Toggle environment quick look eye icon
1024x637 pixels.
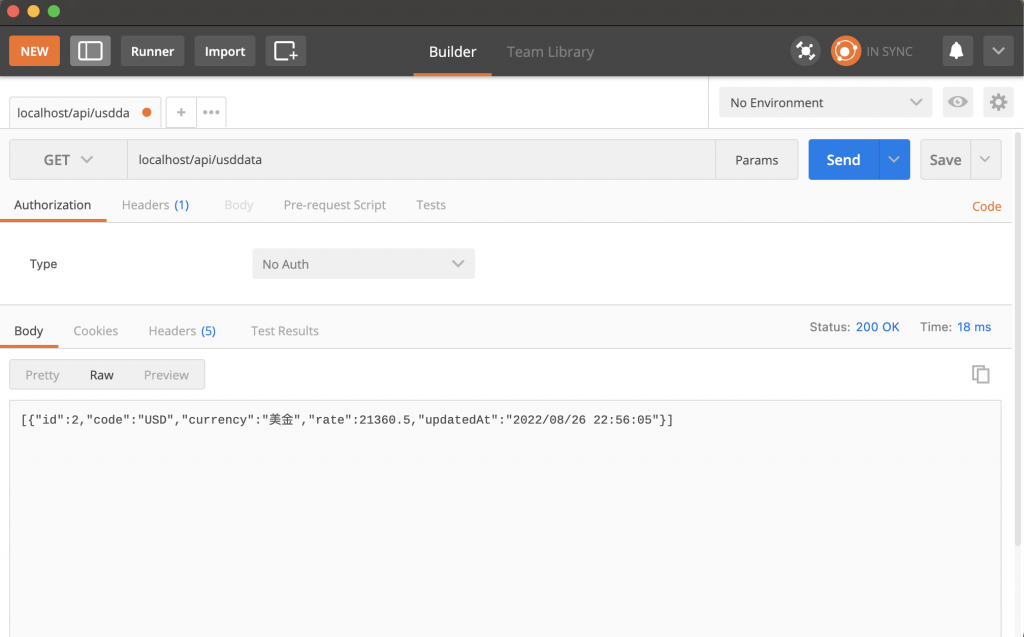point(957,102)
